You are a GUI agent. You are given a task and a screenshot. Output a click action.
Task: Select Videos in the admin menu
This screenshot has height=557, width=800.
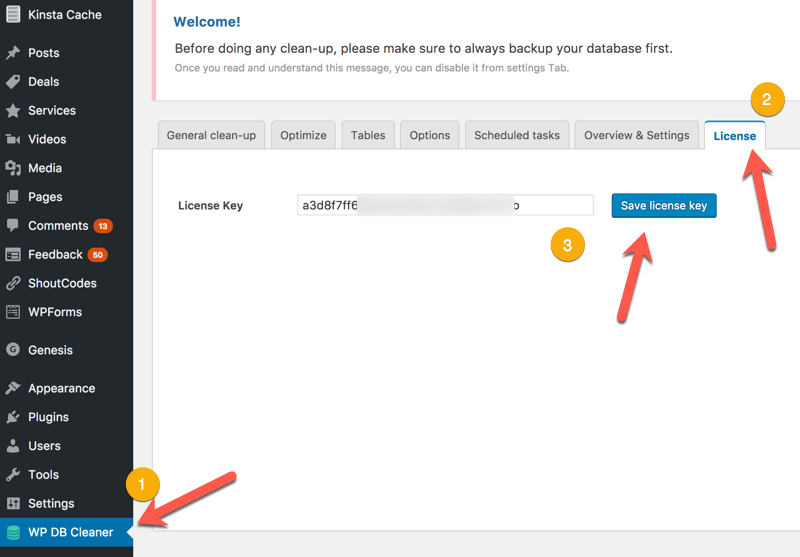coord(47,139)
